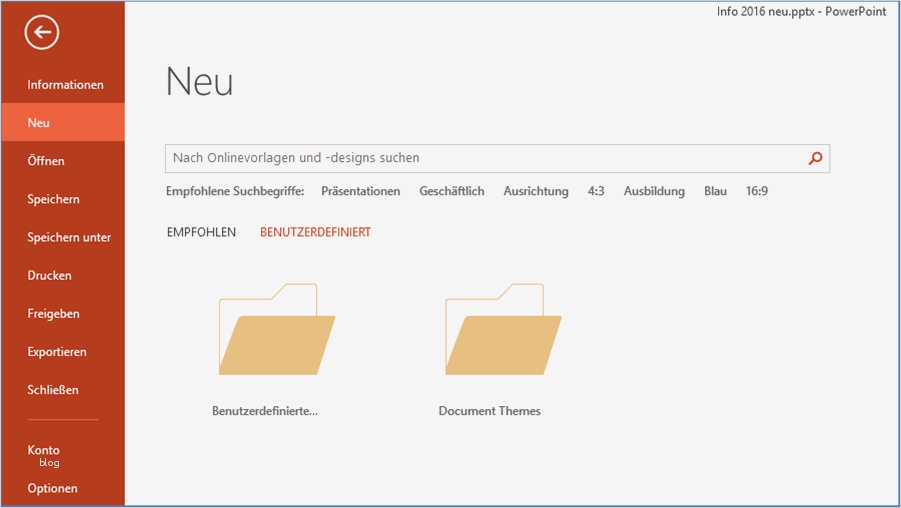This screenshot has width=901, height=508.
Task: Search suggested term Präsentationen
Action: (x=360, y=191)
